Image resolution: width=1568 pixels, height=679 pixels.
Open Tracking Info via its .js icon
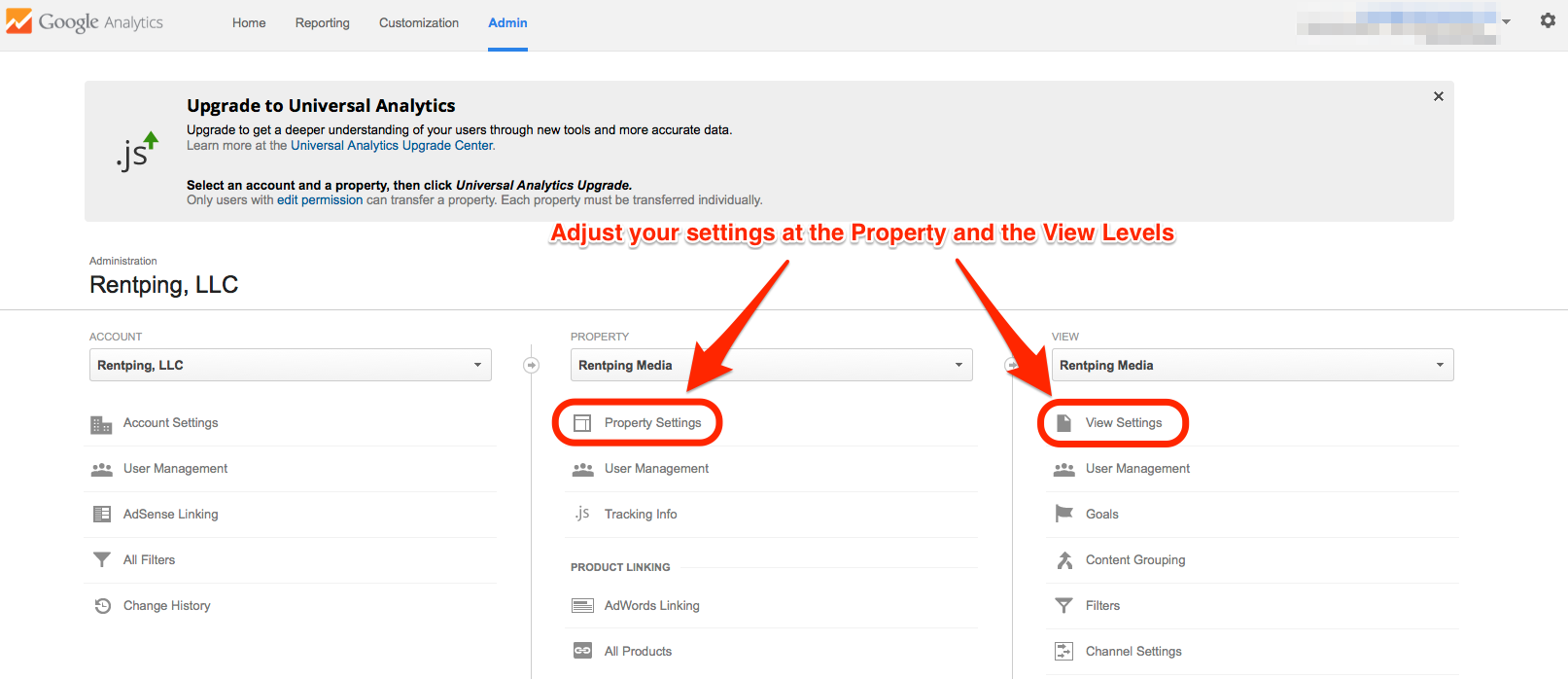pos(581,514)
